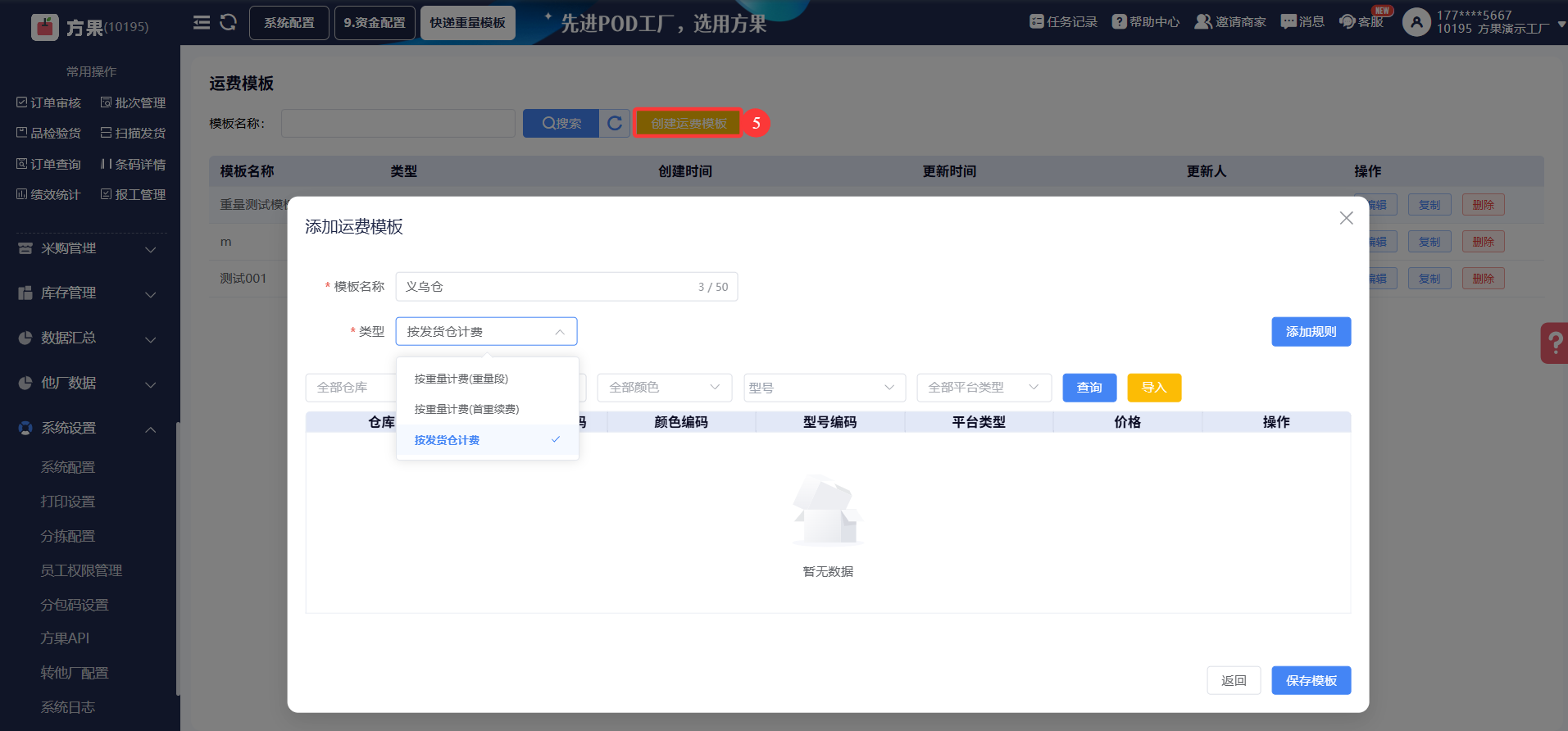
Task: Expand the 全部平台类型 dropdown
Action: click(x=983, y=388)
